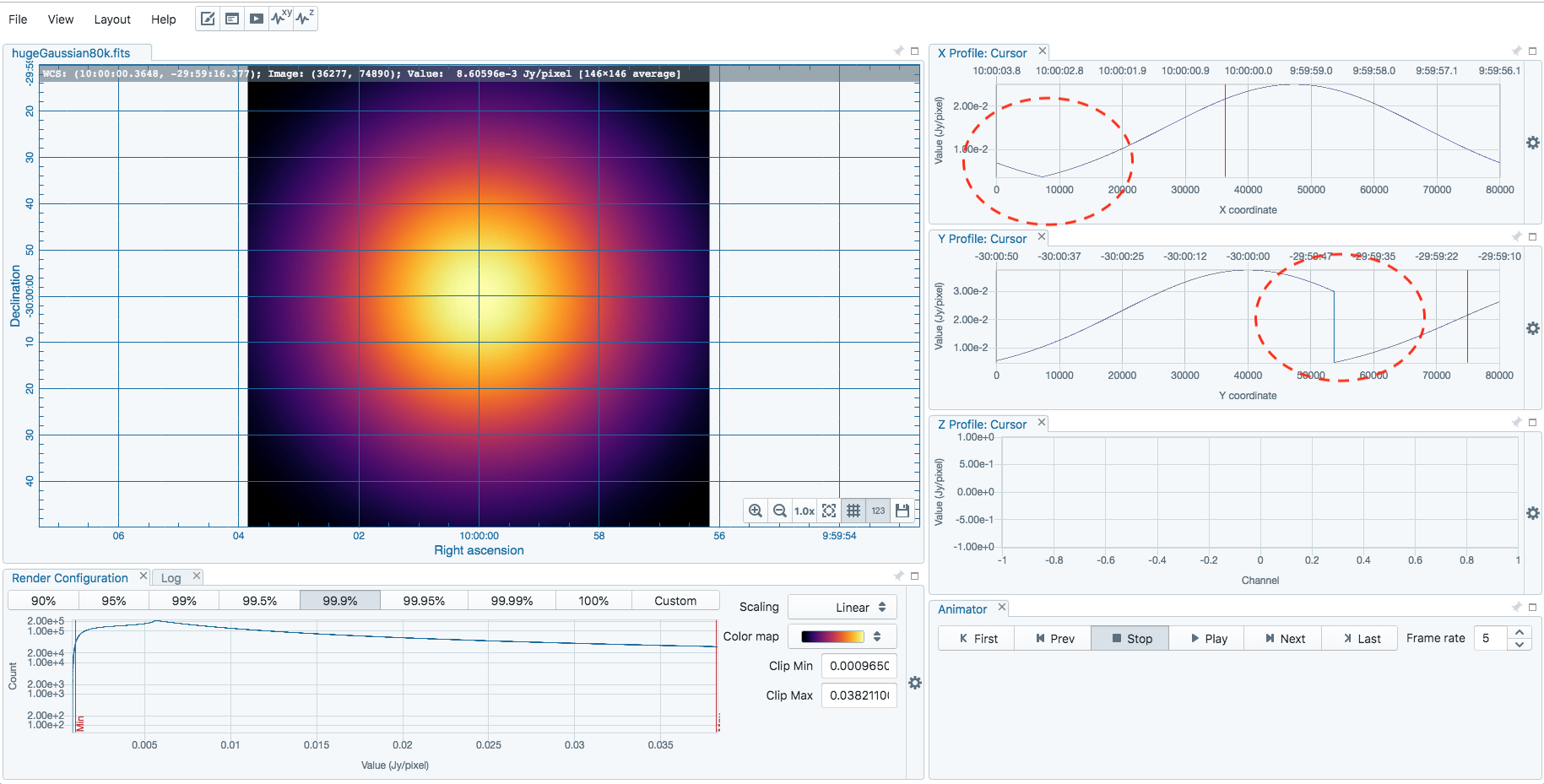
Task: Switch to the Log tab
Action: click(x=171, y=576)
